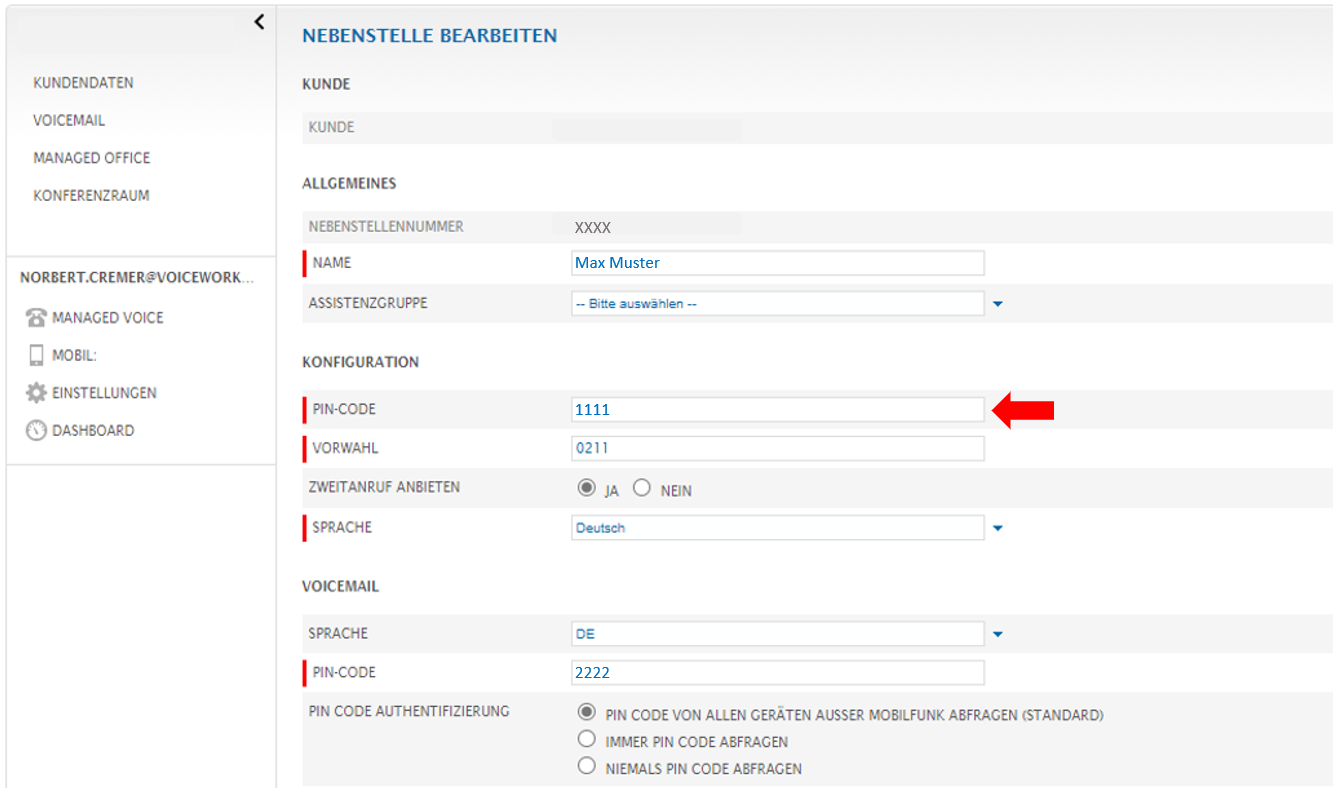Click the mobile phone icon beside Mobil
The image size is (1333, 788).
pyautogui.click(x=36, y=355)
